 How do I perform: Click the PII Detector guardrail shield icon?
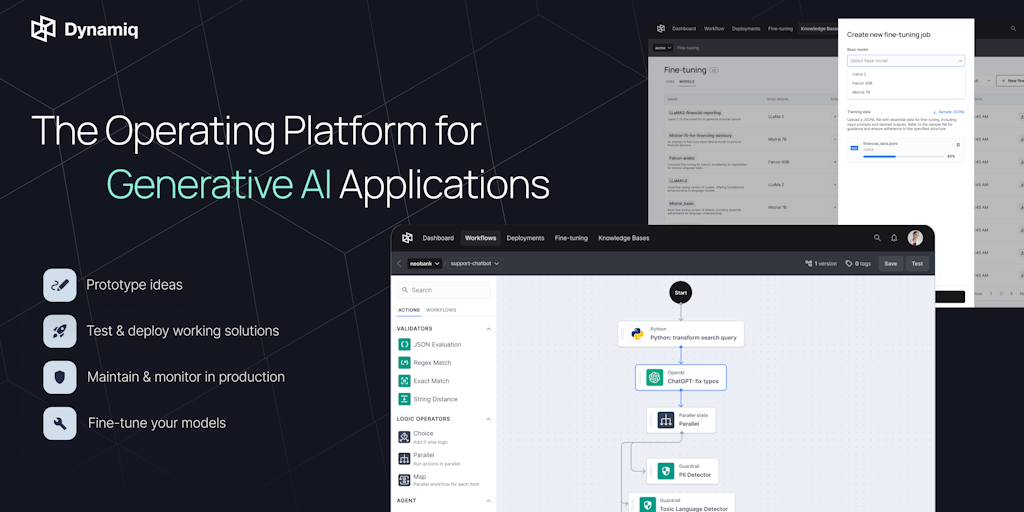point(665,471)
